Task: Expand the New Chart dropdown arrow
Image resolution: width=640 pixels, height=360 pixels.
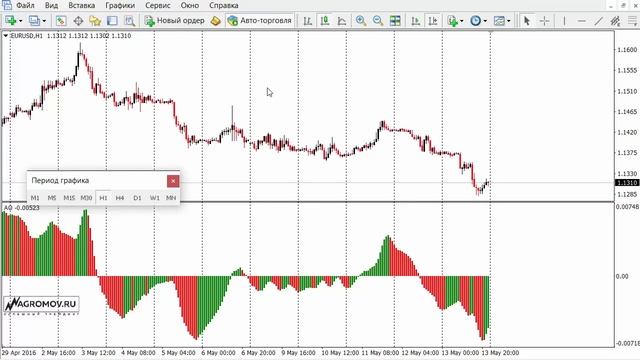Action: click(20, 21)
